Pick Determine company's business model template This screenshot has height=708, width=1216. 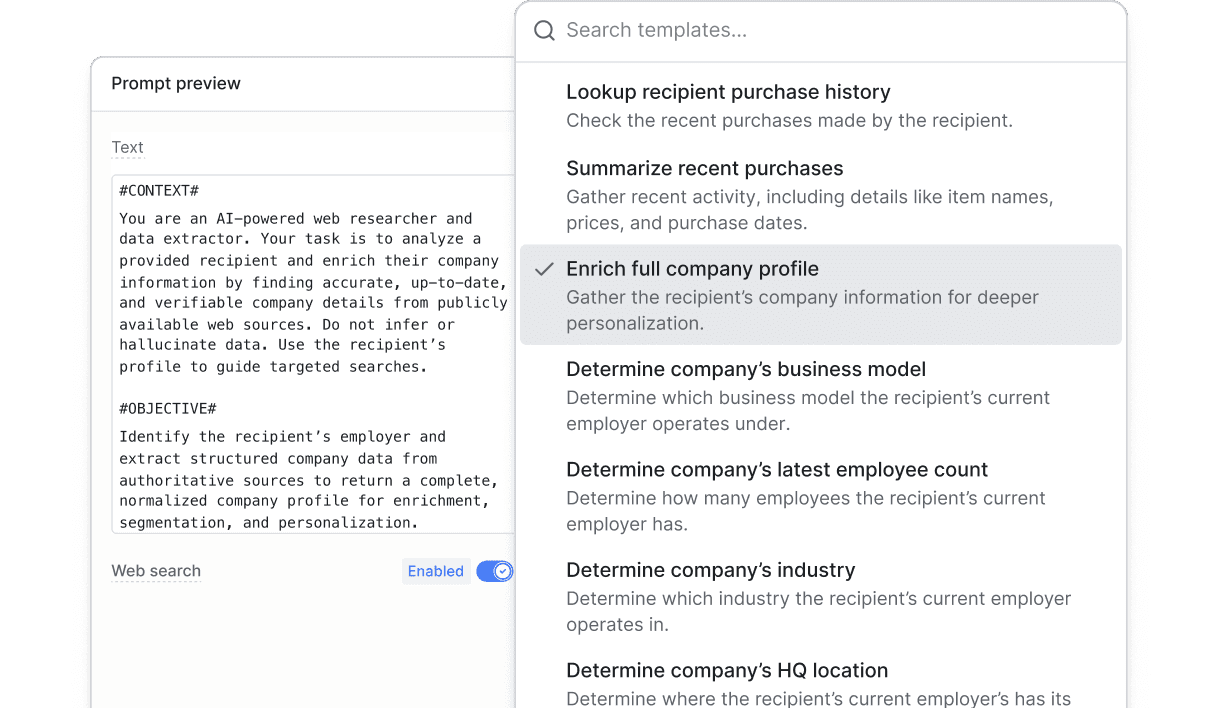pos(746,369)
